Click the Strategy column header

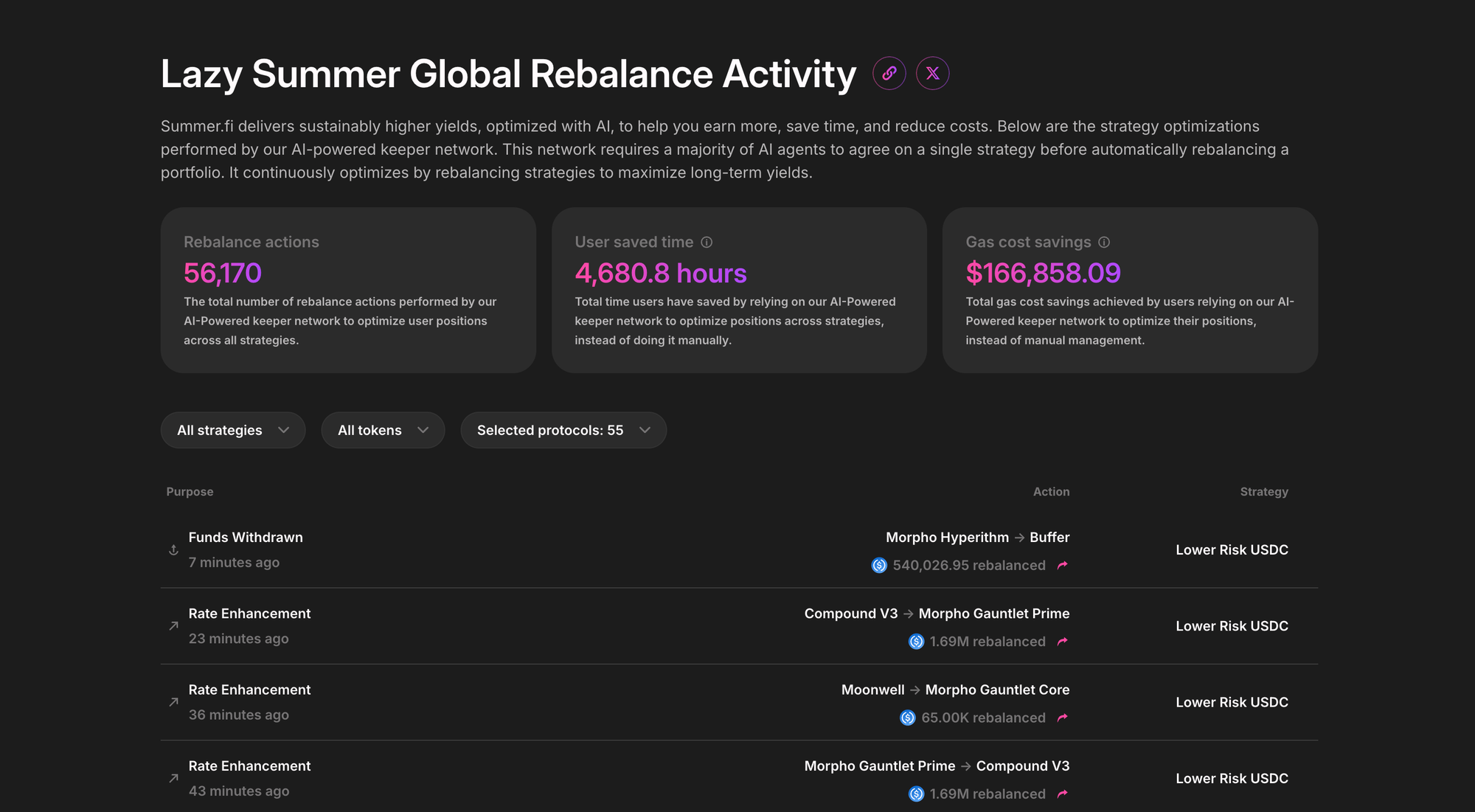(x=1263, y=492)
